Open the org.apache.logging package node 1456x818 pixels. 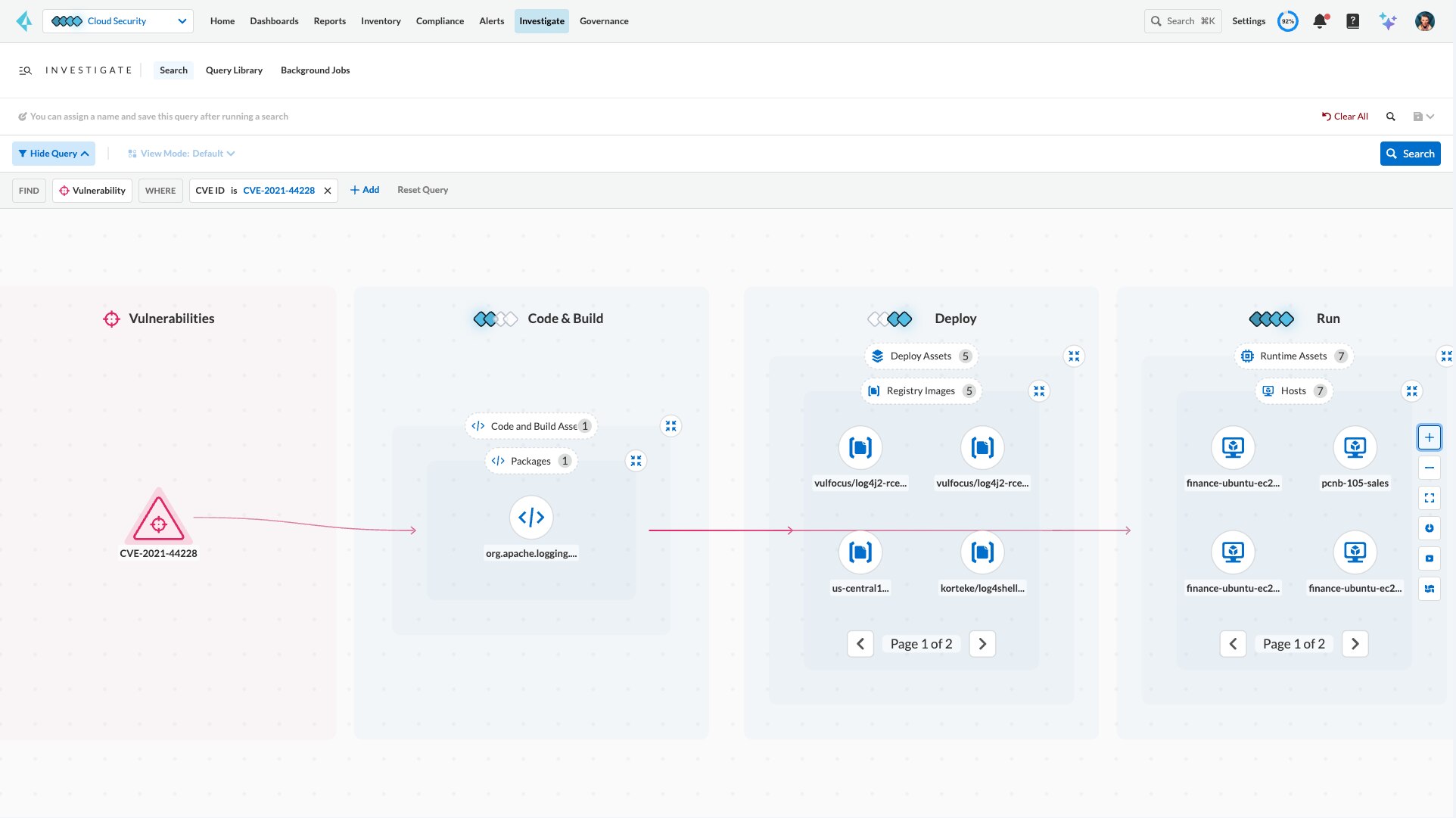point(531,518)
